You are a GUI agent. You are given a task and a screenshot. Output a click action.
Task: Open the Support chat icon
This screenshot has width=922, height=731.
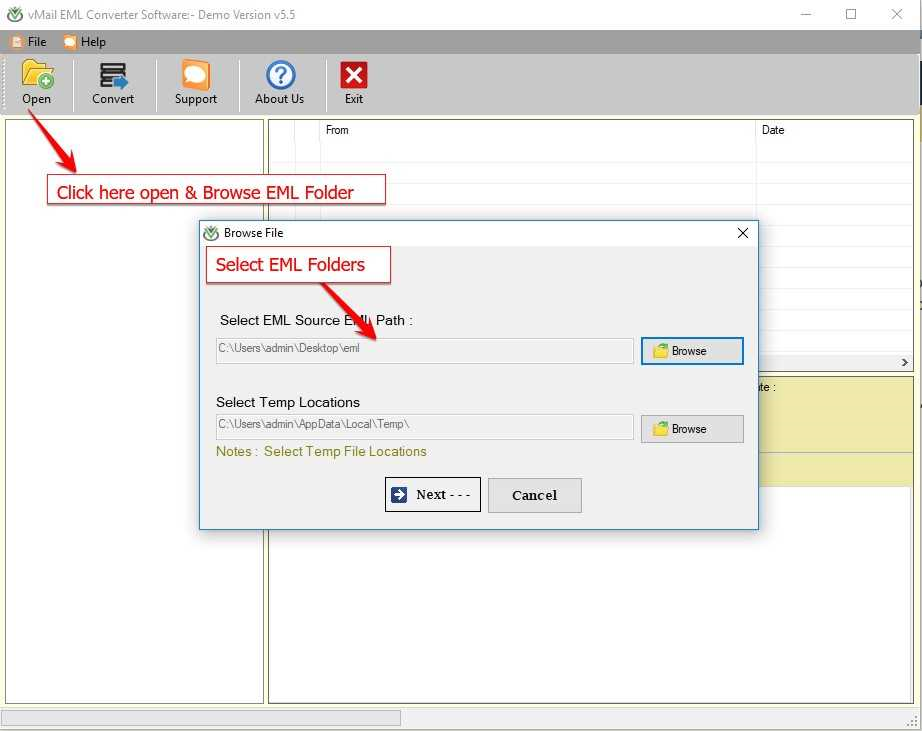(x=195, y=76)
